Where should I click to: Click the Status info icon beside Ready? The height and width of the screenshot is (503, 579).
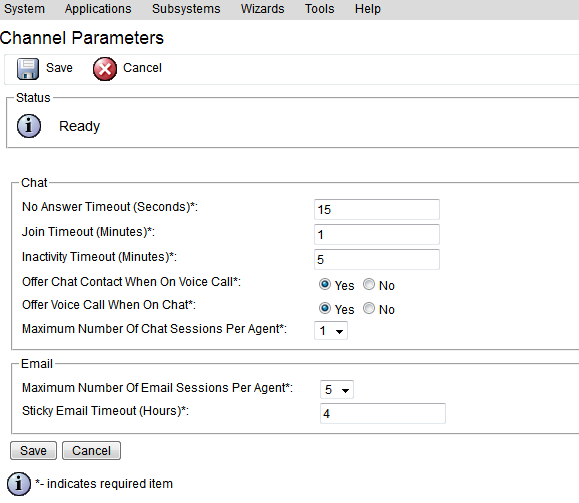click(29, 126)
